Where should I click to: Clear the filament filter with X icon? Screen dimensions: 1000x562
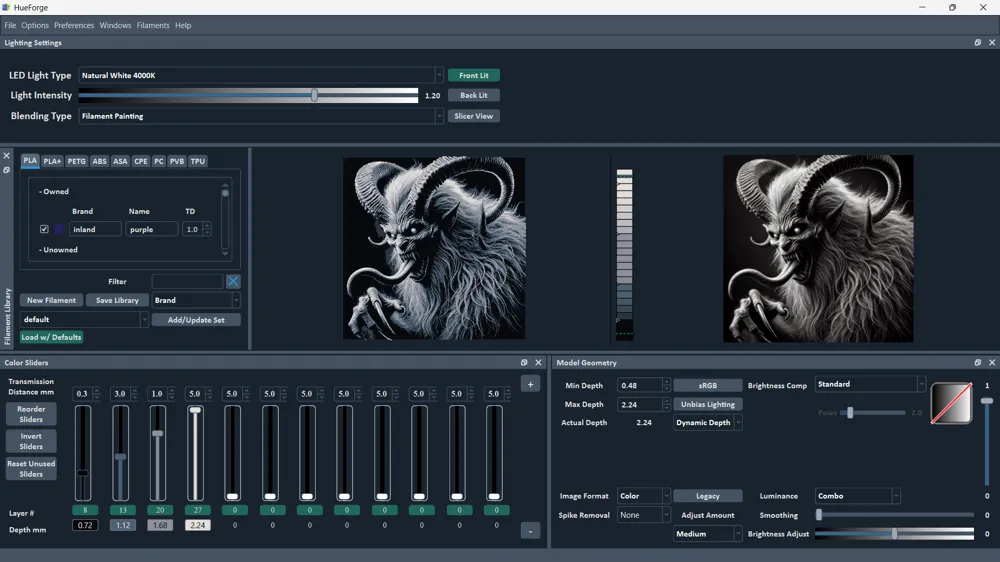[x=233, y=281]
